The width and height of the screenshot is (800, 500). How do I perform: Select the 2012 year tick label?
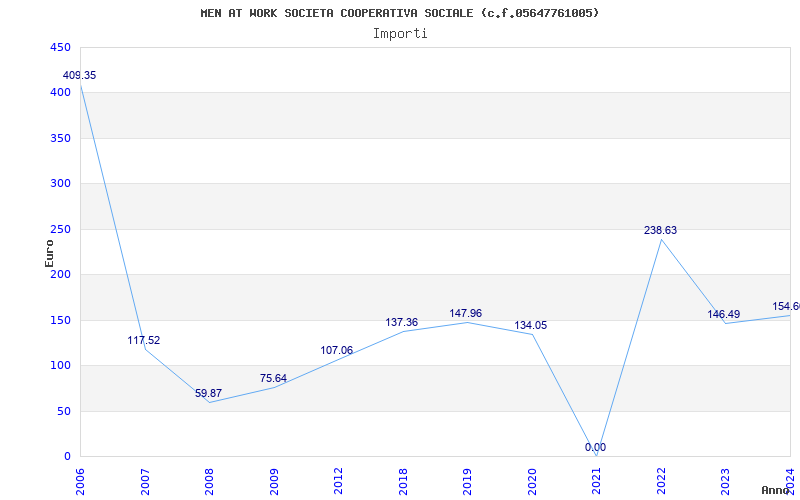tap(338, 481)
